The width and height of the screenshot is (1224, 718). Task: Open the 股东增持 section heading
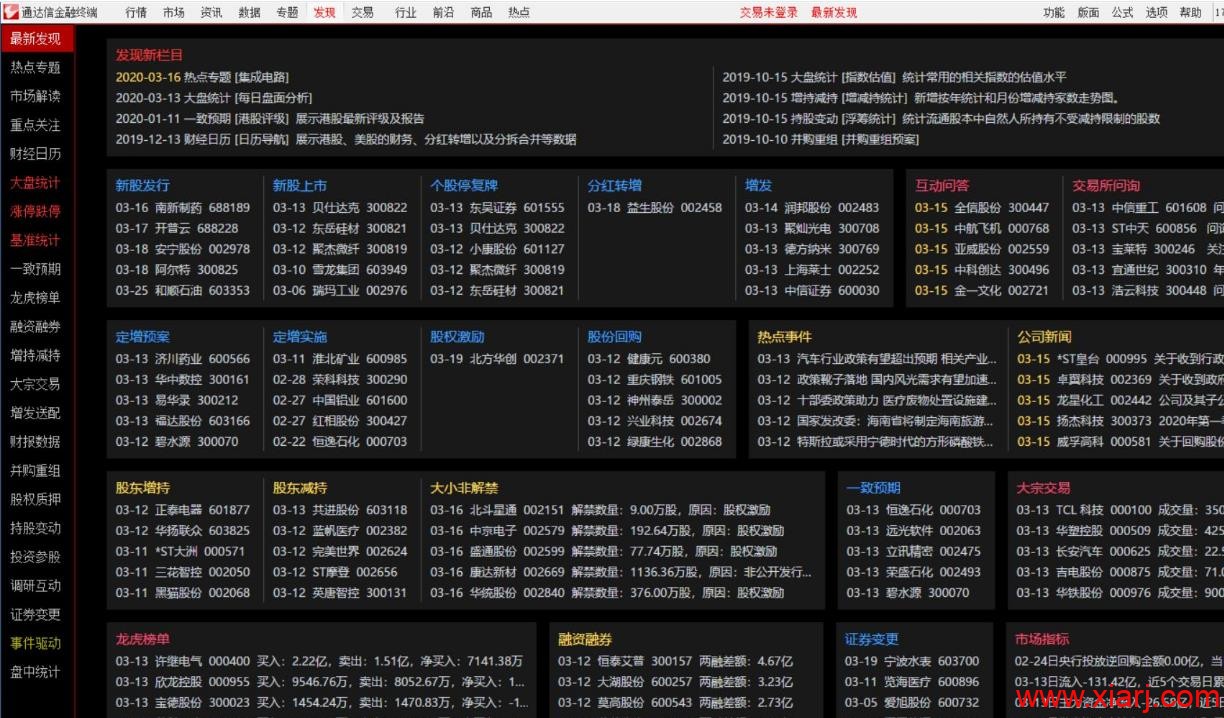click(142, 488)
